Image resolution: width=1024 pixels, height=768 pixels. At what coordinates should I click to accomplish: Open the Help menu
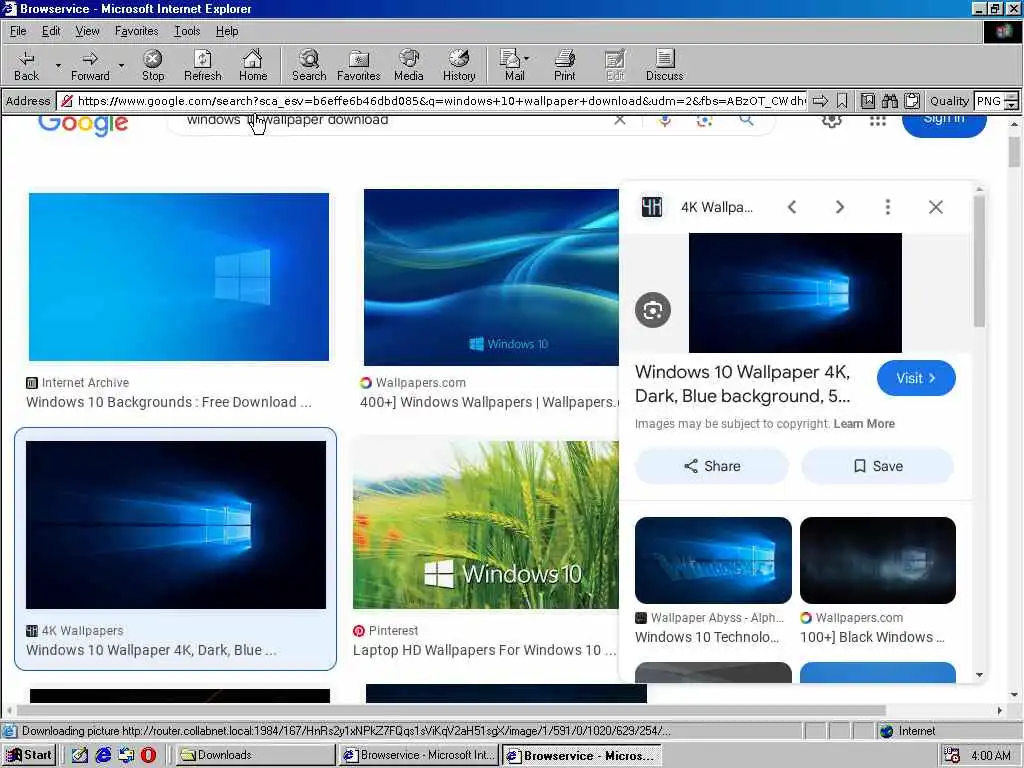click(227, 31)
